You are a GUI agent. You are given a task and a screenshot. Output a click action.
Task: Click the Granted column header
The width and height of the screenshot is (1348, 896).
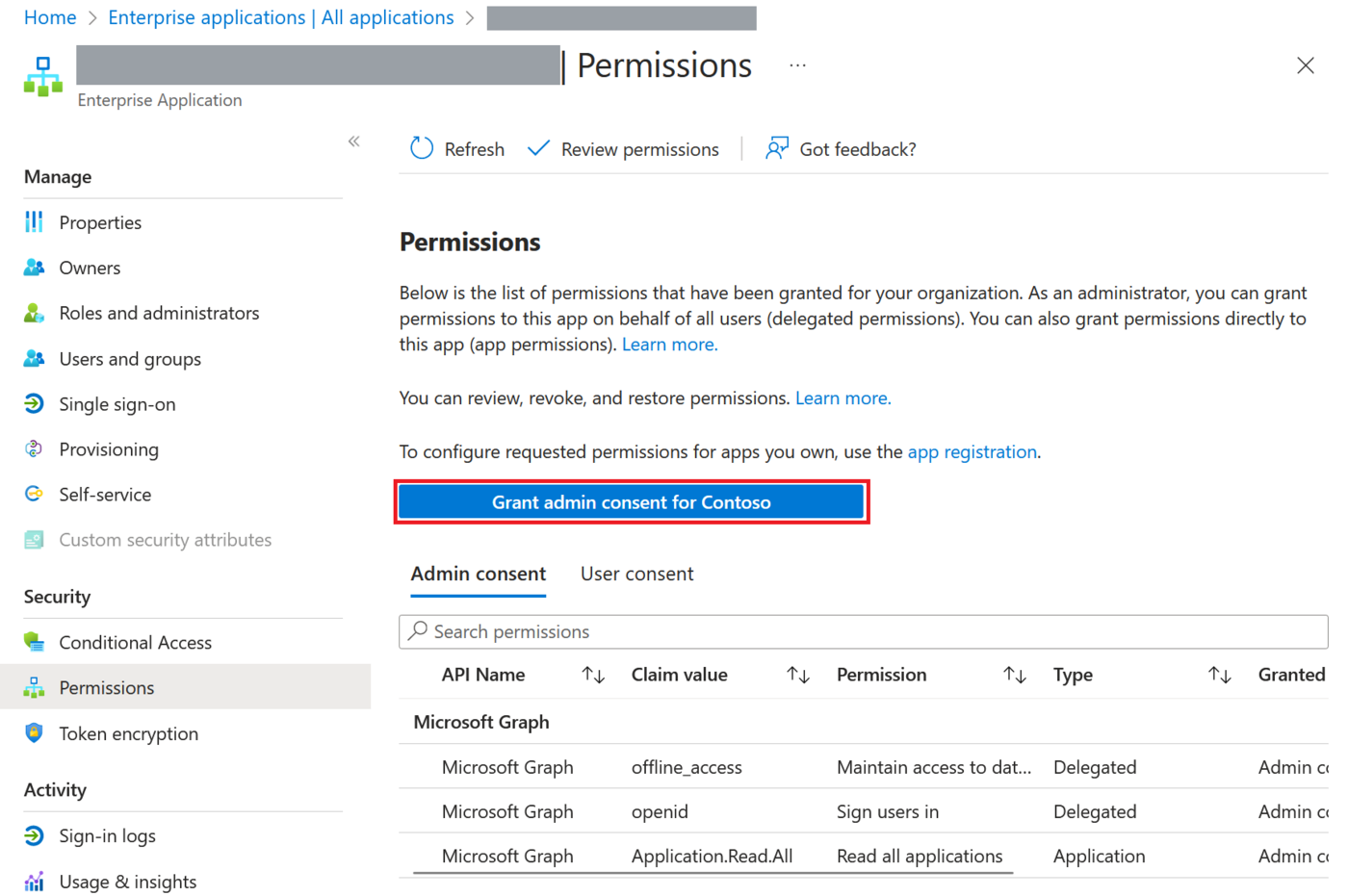(x=1292, y=676)
